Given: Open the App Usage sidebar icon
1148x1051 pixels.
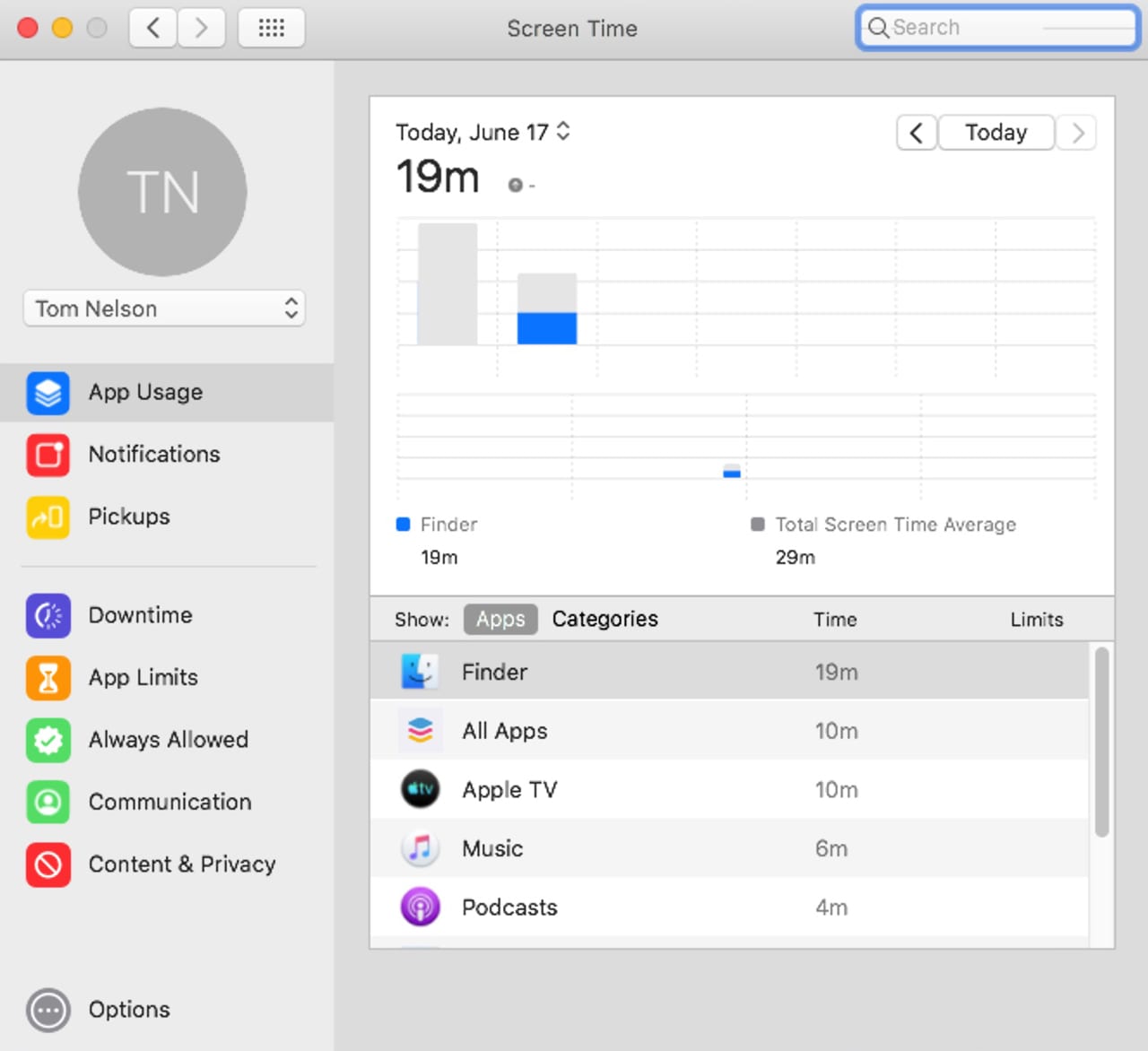Looking at the screenshot, I should pyautogui.click(x=48, y=393).
